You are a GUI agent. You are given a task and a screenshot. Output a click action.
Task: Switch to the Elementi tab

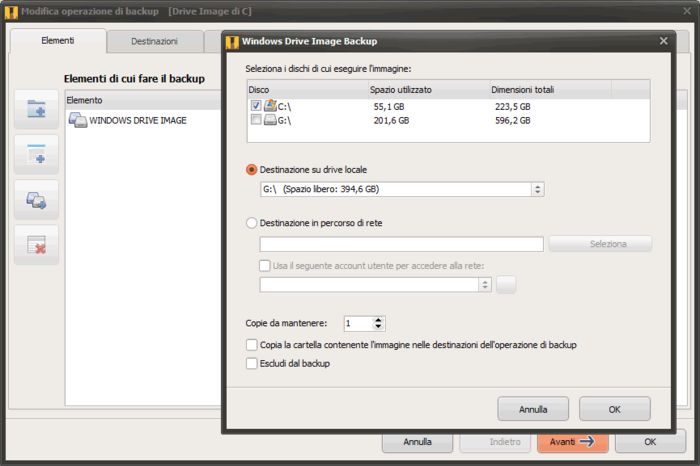[58, 41]
